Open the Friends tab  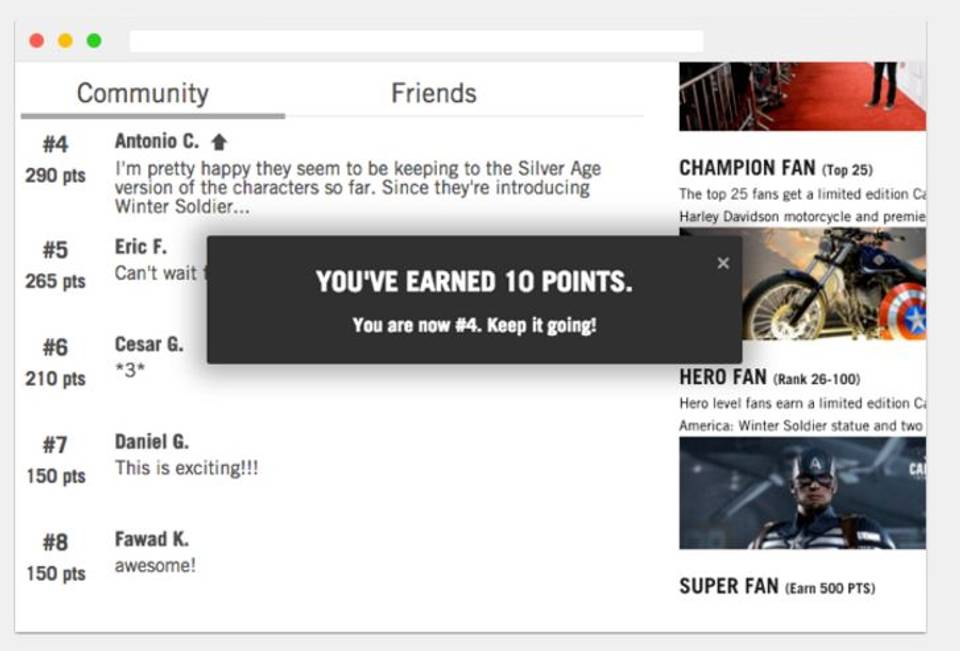(x=433, y=94)
